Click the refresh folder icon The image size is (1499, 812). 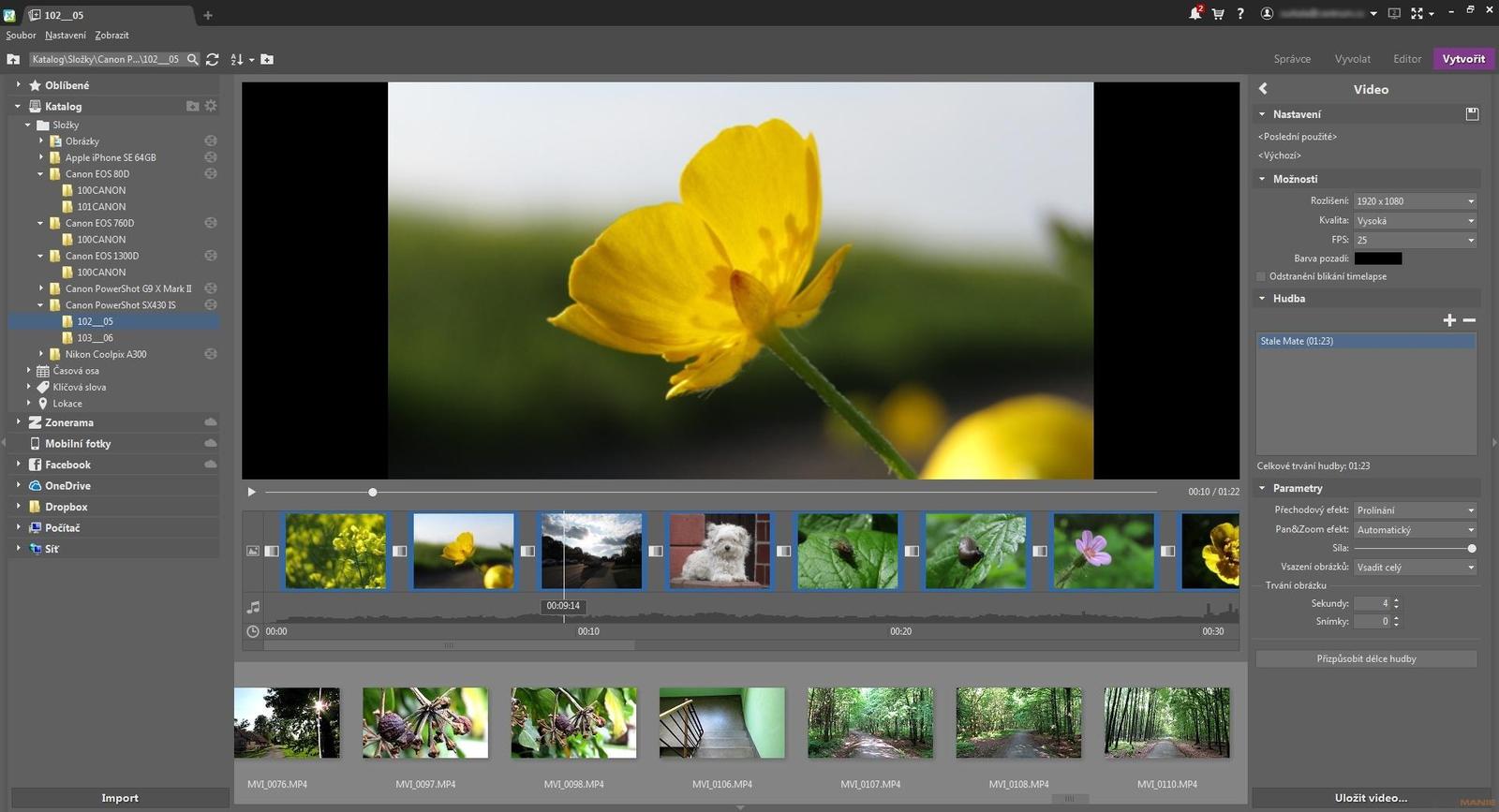(x=213, y=59)
